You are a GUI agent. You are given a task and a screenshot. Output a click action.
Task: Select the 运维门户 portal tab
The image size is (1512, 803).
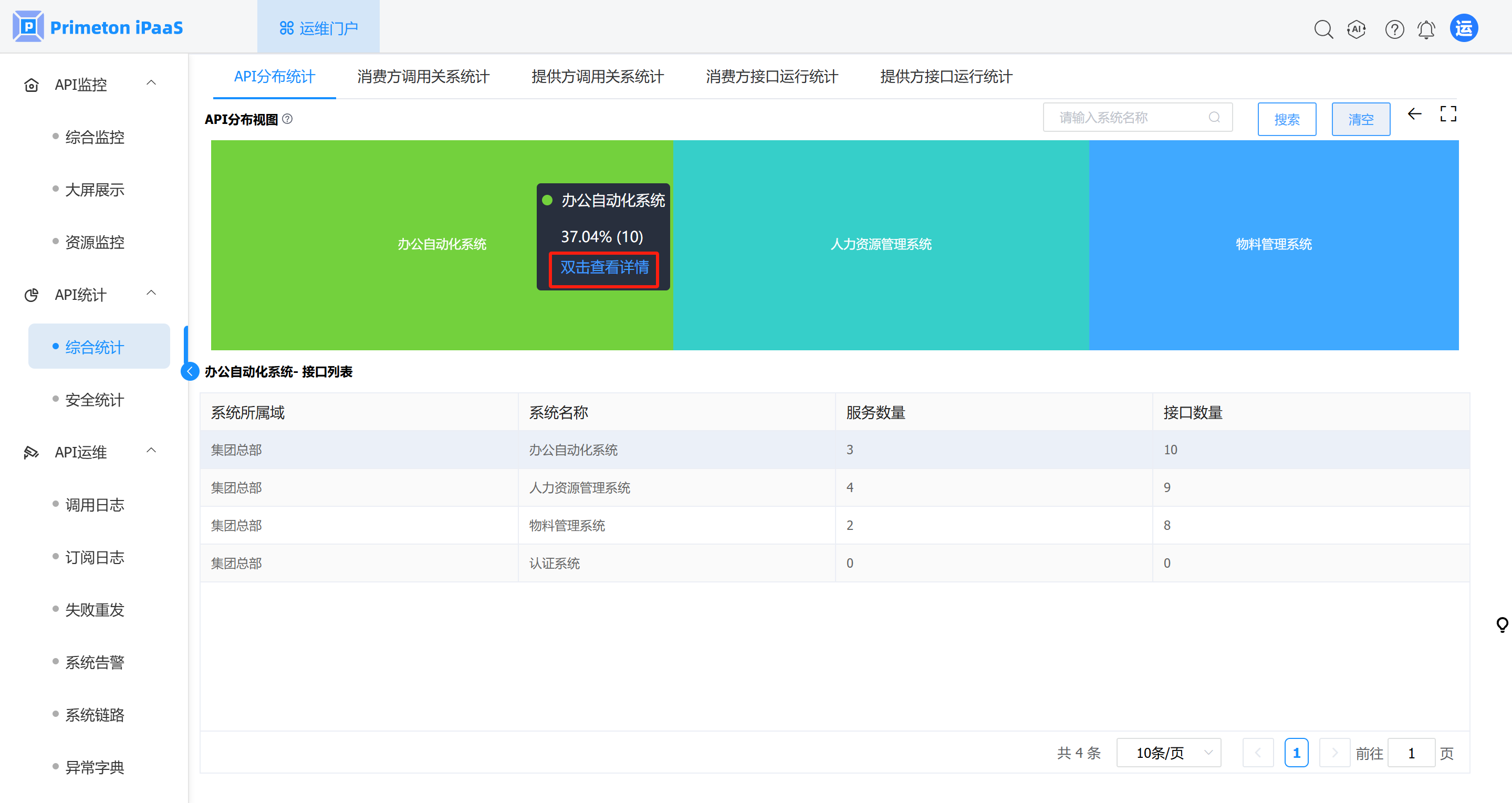(x=318, y=28)
